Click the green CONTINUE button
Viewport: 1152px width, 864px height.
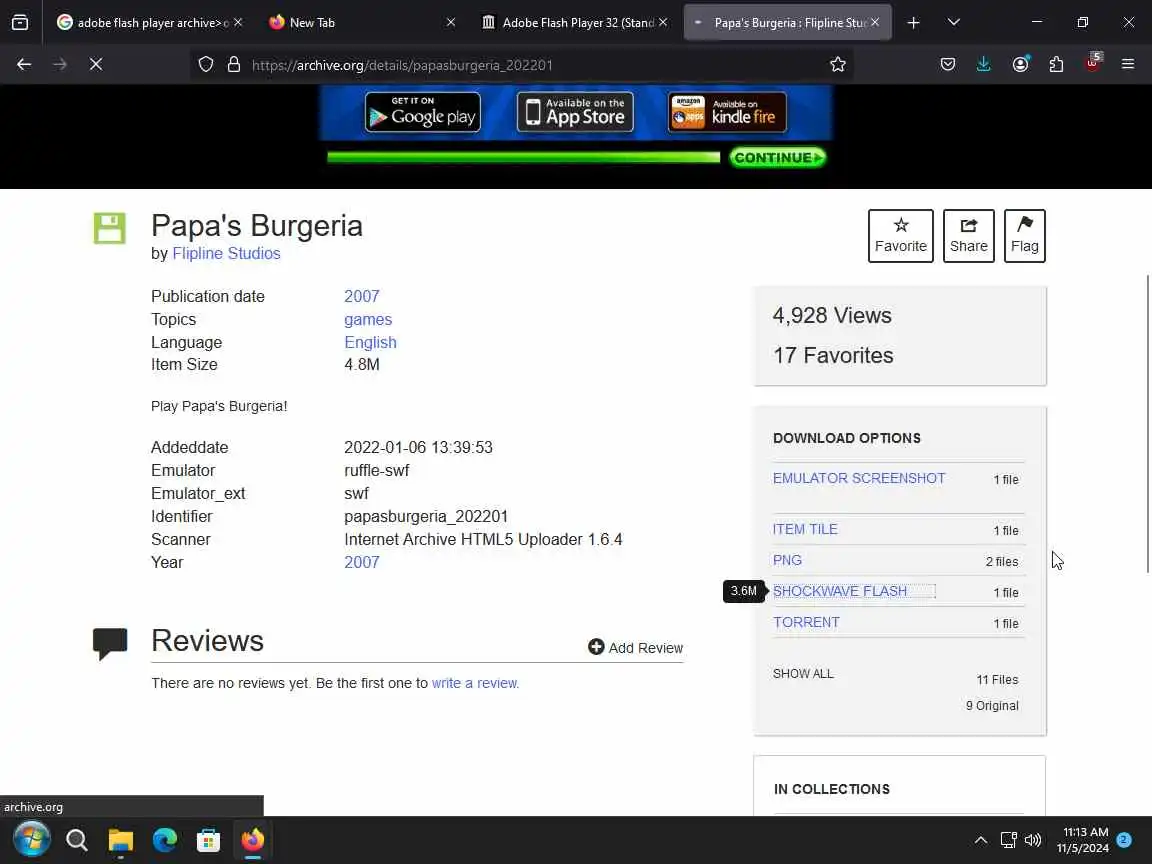point(777,157)
